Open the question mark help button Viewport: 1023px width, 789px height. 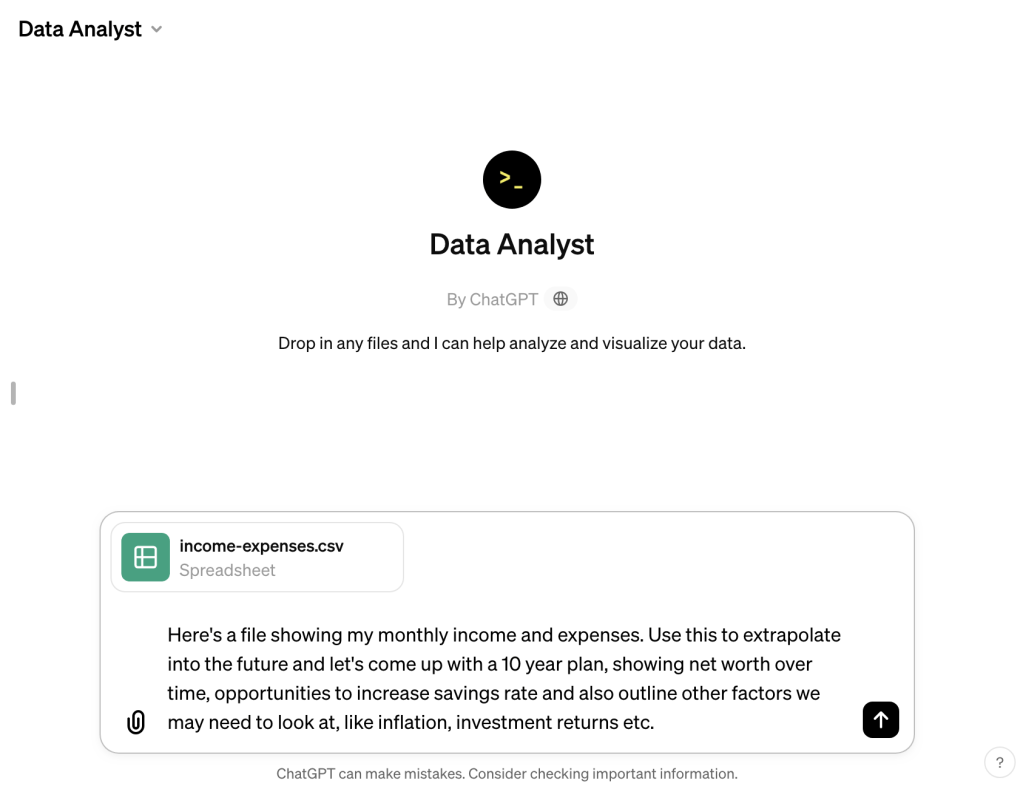click(x=999, y=763)
